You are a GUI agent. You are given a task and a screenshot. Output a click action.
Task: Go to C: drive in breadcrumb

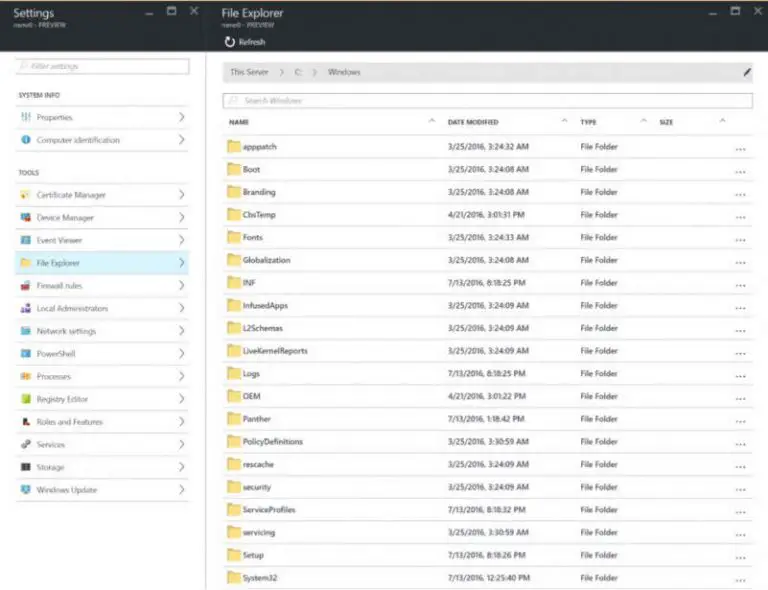(x=298, y=72)
